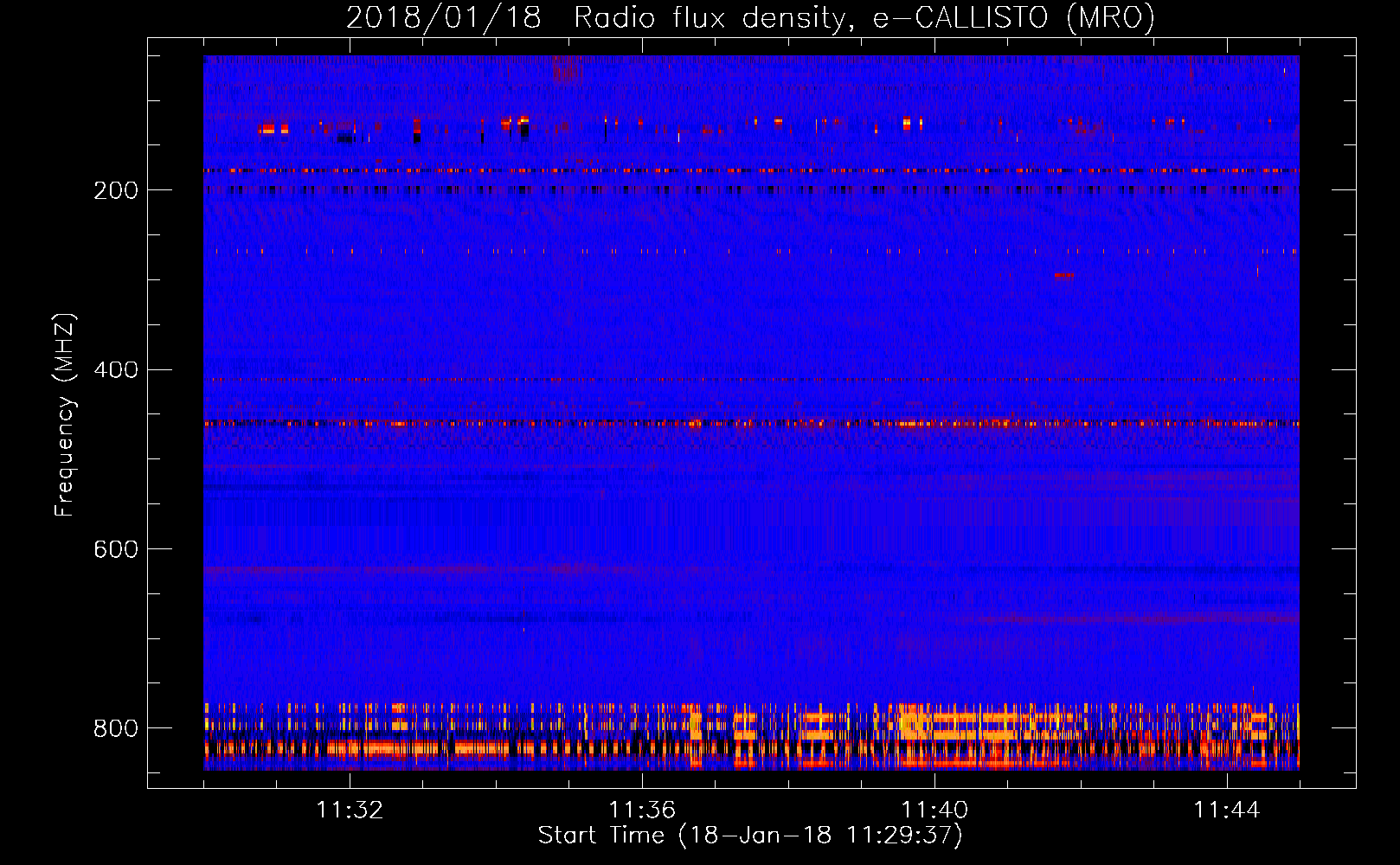Click the 200 frequency tick label

point(116,190)
